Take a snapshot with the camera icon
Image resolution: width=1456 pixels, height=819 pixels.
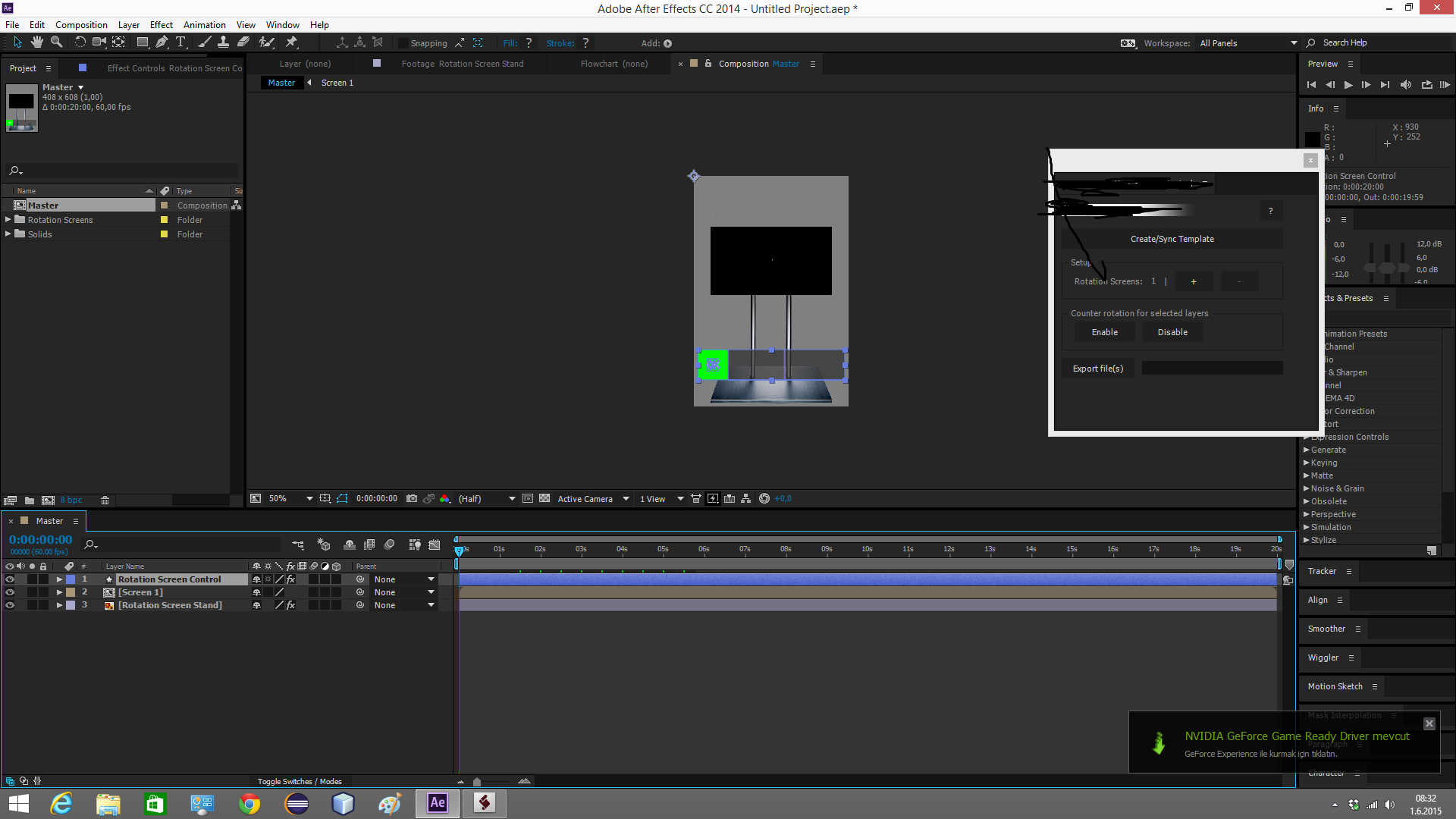[412, 499]
